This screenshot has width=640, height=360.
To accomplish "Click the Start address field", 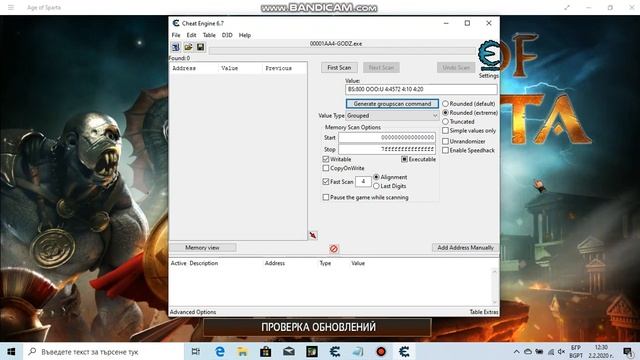I will pyautogui.click(x=387, y=138).
